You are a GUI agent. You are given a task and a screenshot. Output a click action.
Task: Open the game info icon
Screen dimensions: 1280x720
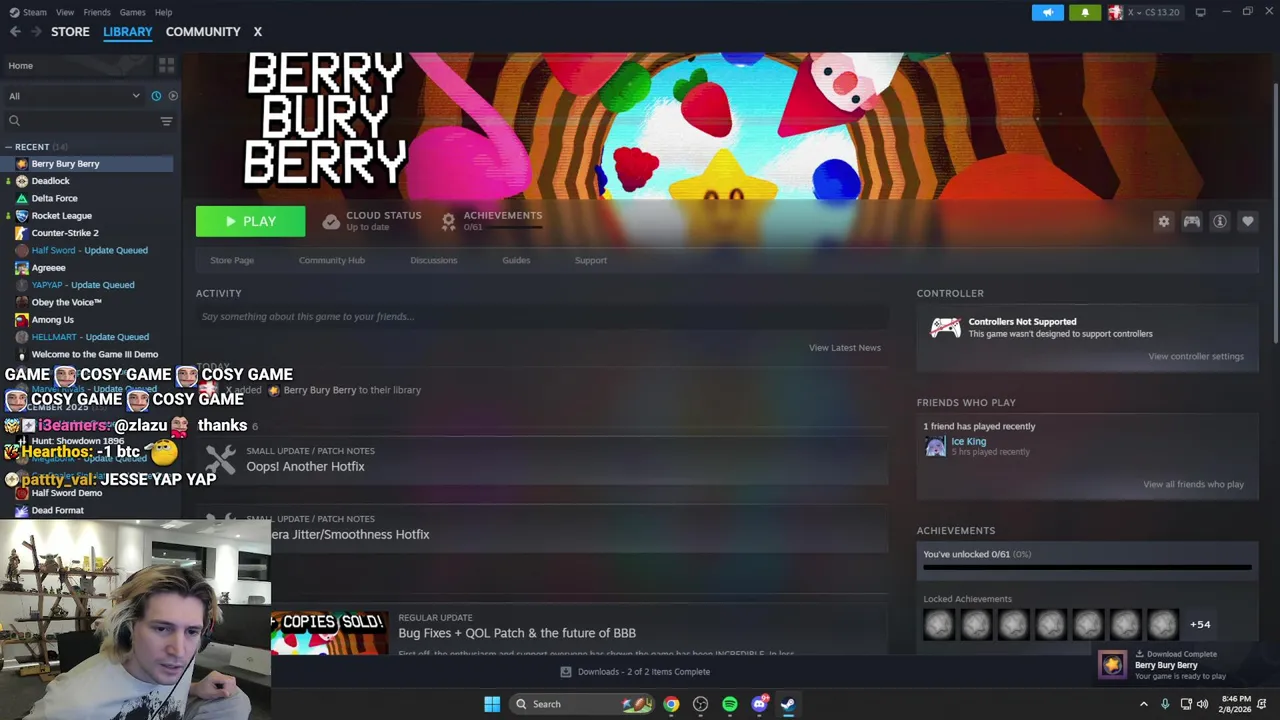[1219, 222]
